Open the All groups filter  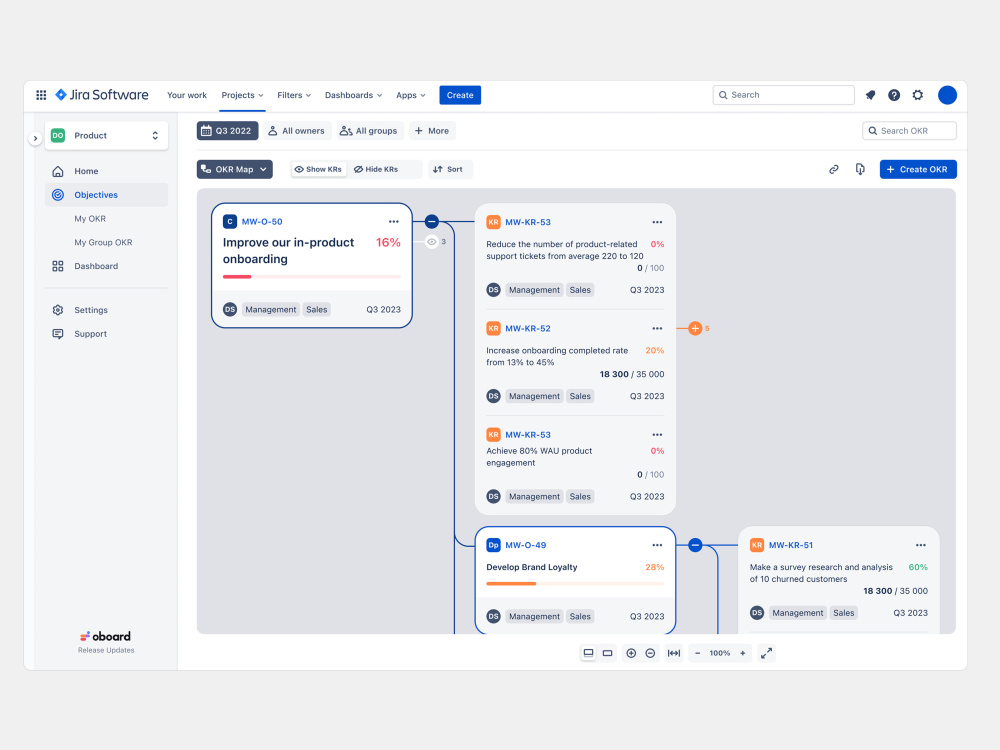tap(369, 131)
